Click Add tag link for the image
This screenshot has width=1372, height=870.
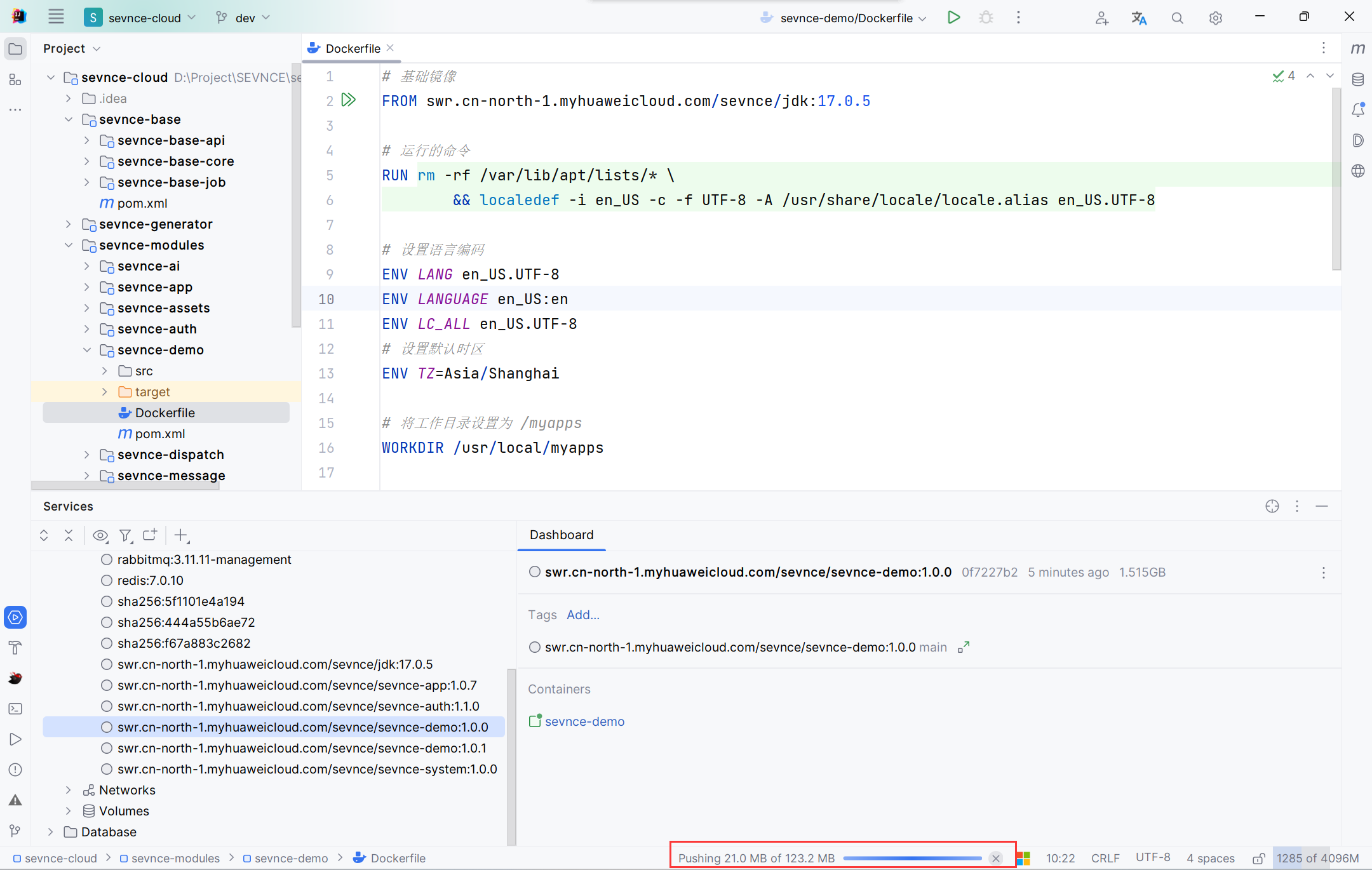click(582, 614)
